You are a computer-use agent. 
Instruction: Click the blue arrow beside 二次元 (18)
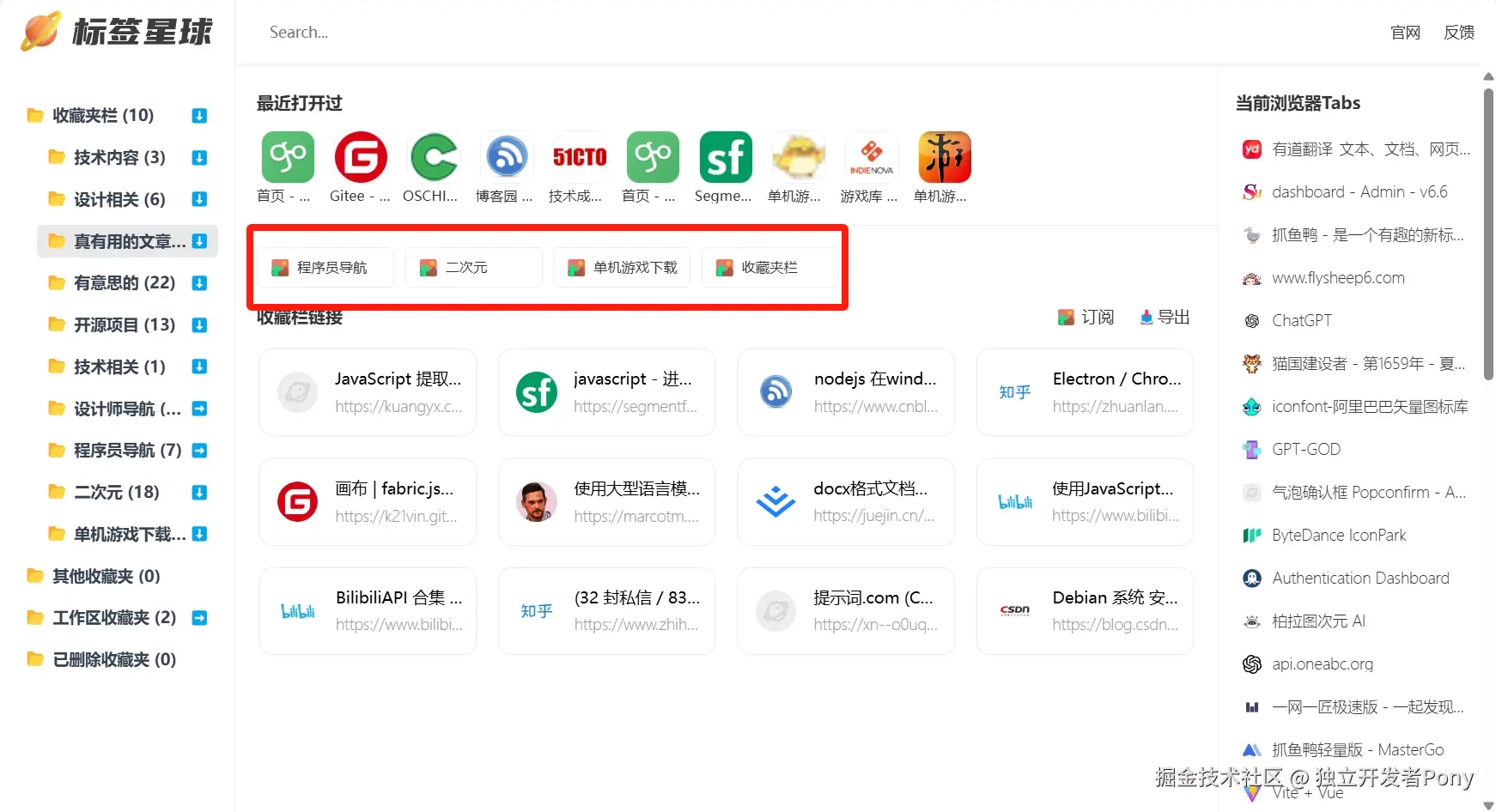(199, 493)
